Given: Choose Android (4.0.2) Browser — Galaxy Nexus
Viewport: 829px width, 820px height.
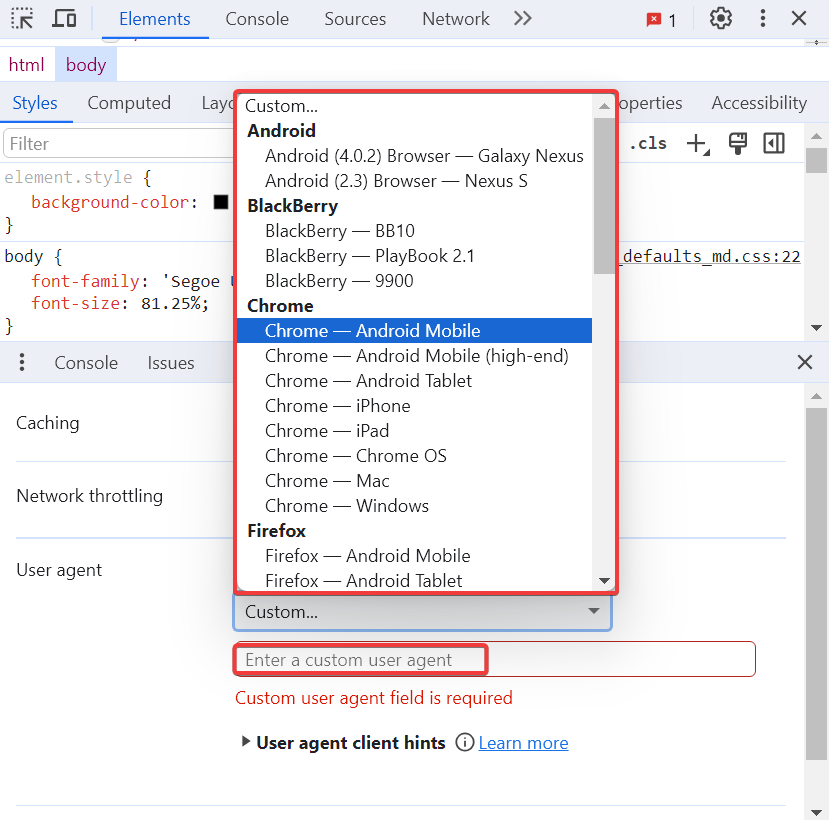Looking at the screenshot, I should [414, 156].
